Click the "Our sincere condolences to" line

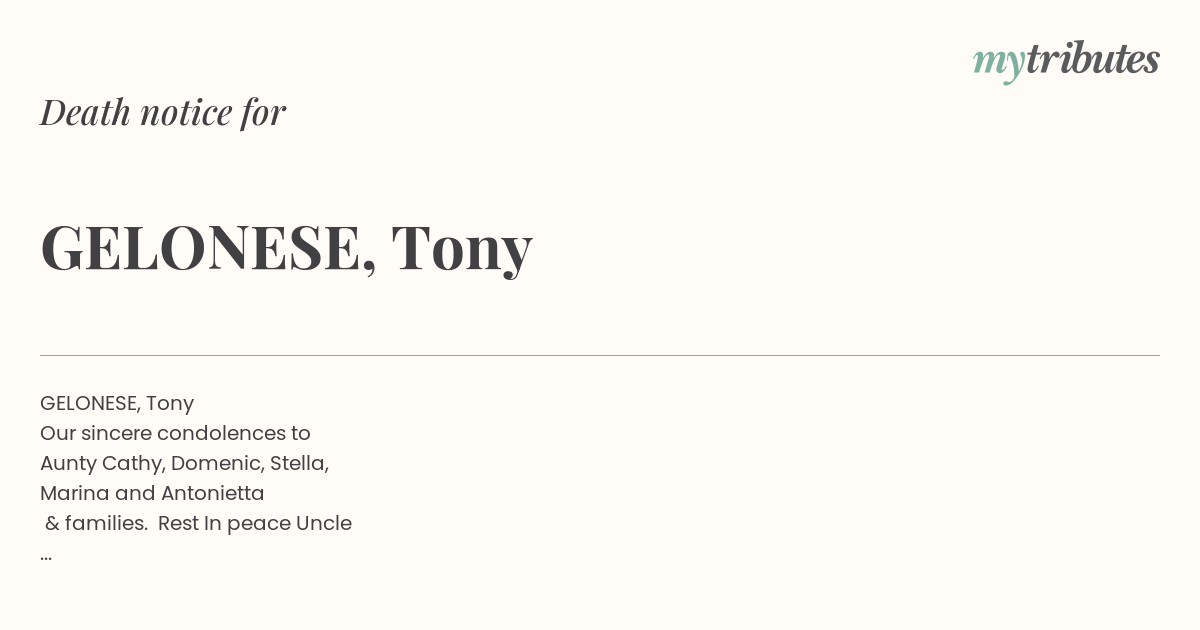[175, 433]
